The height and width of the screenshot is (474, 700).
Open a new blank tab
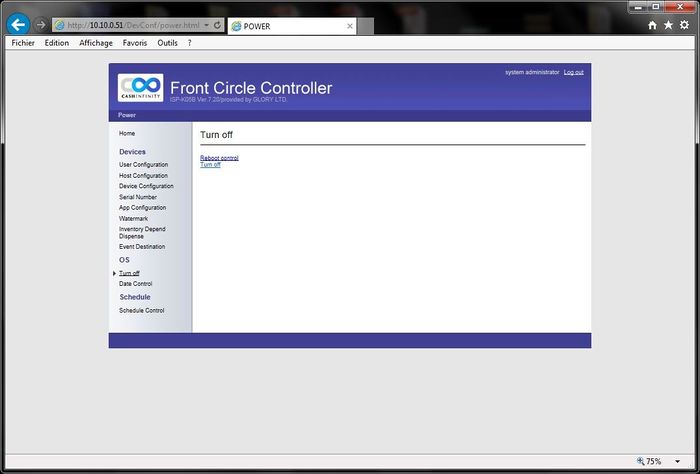[365, 26]
